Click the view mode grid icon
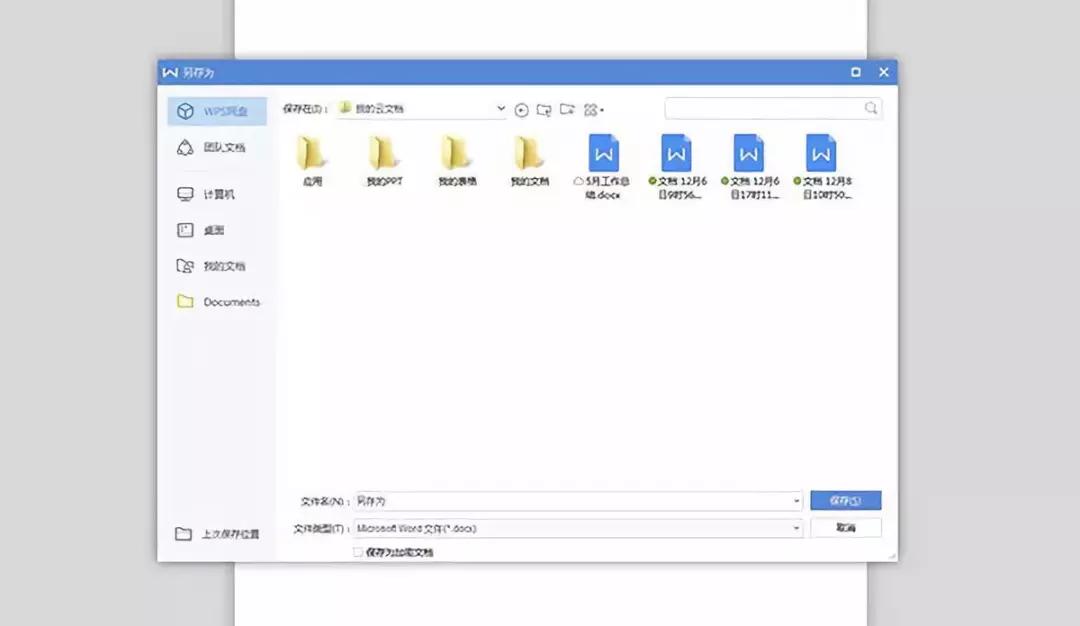1080x626 pixels. (x=590, y=110)
